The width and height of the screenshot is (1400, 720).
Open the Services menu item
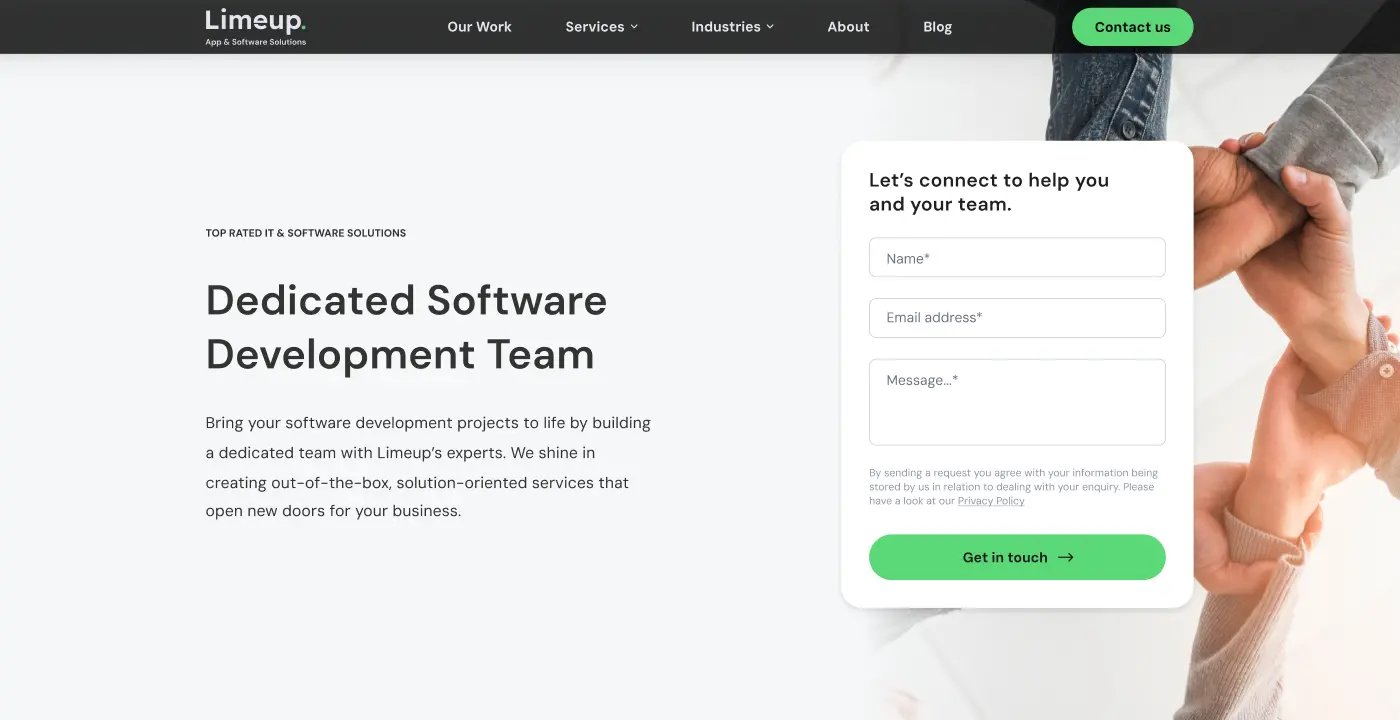click(594, 27)
